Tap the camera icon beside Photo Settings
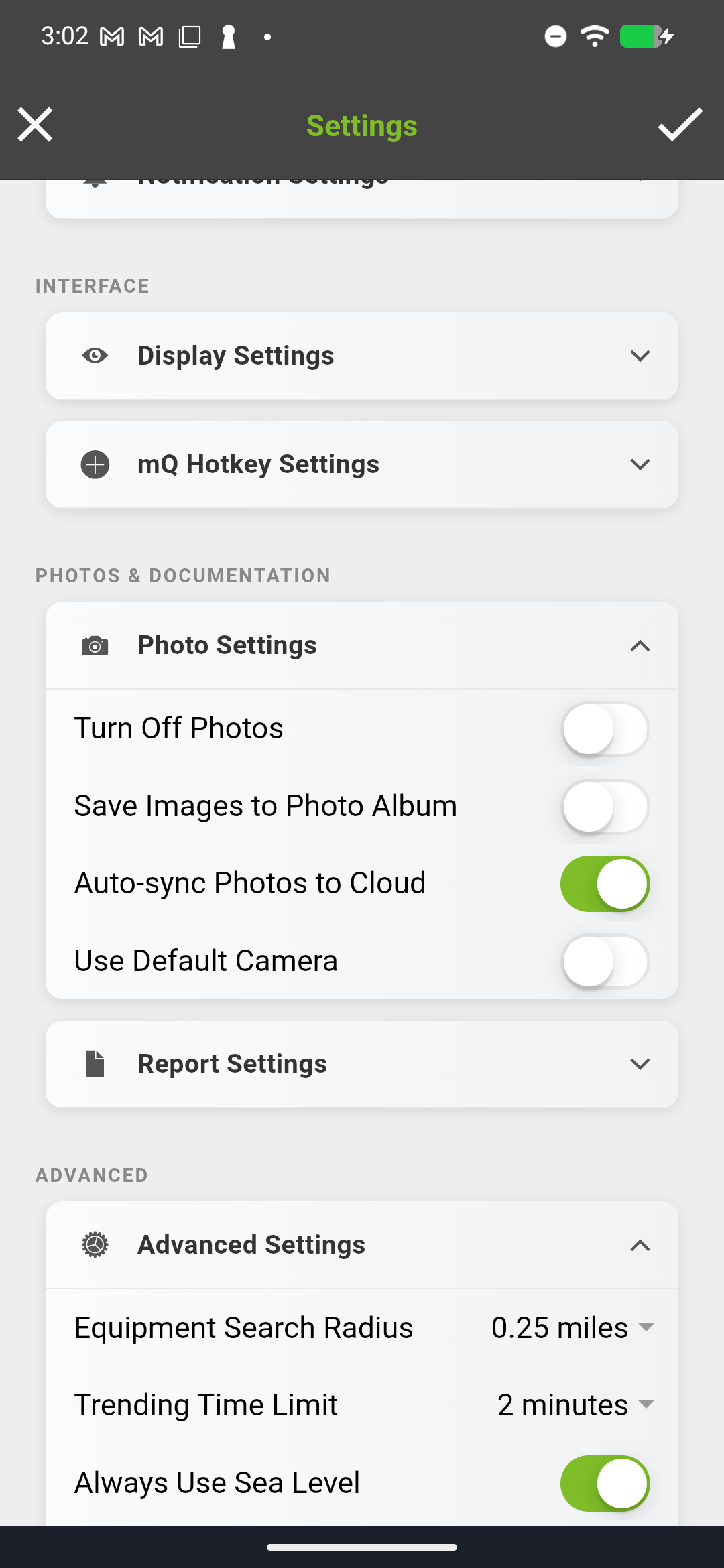Viewport: 724px width, 1568px height. coord(95,646)
